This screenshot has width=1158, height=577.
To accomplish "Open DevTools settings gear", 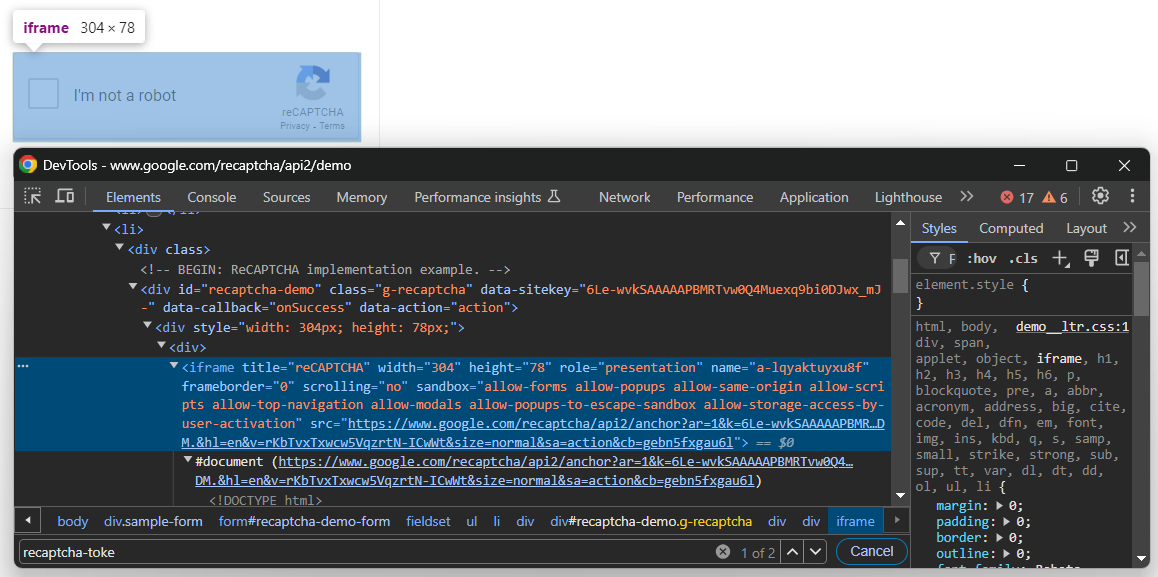I will 1098,196.
